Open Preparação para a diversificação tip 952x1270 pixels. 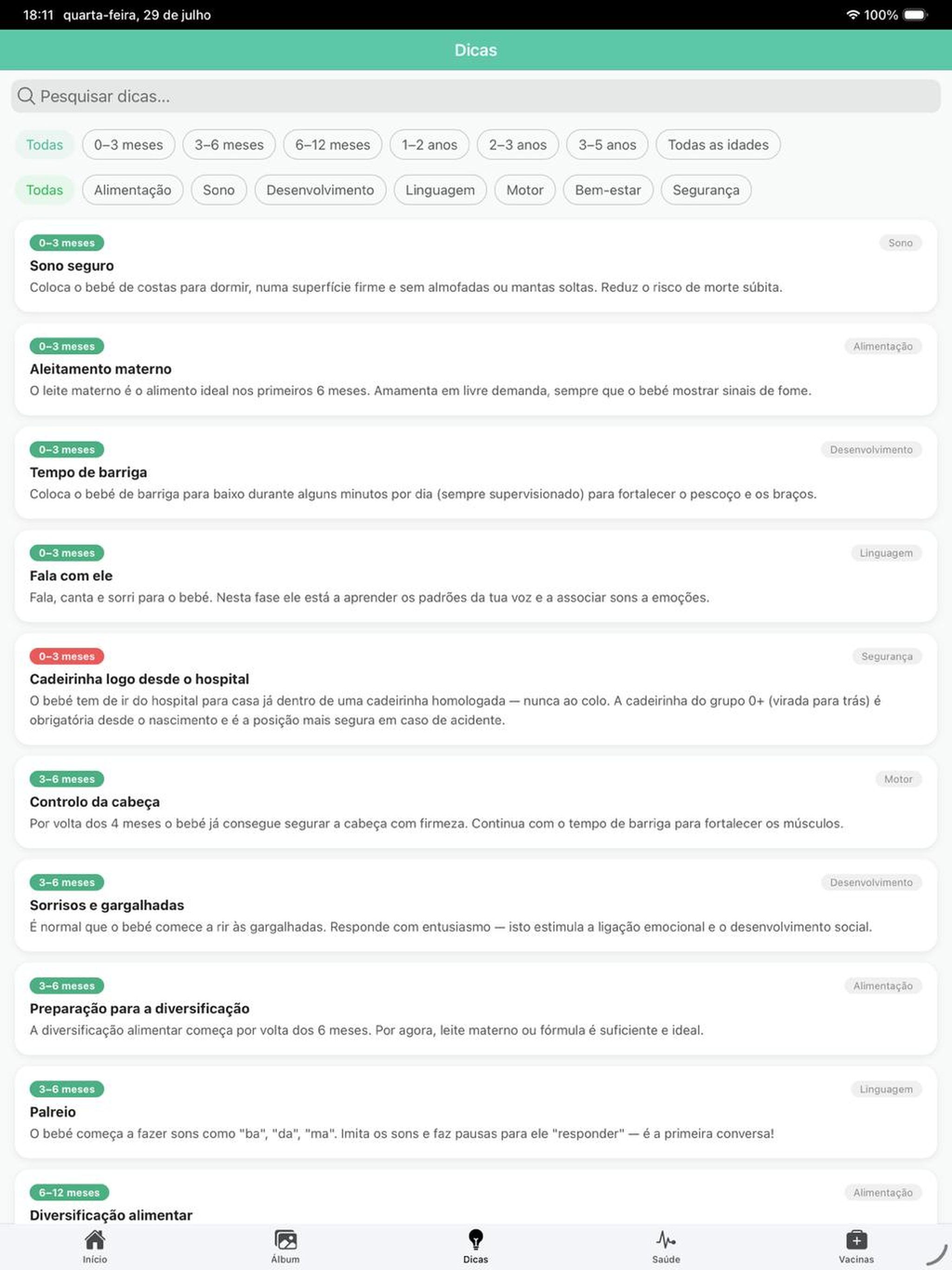(476, 1009)
